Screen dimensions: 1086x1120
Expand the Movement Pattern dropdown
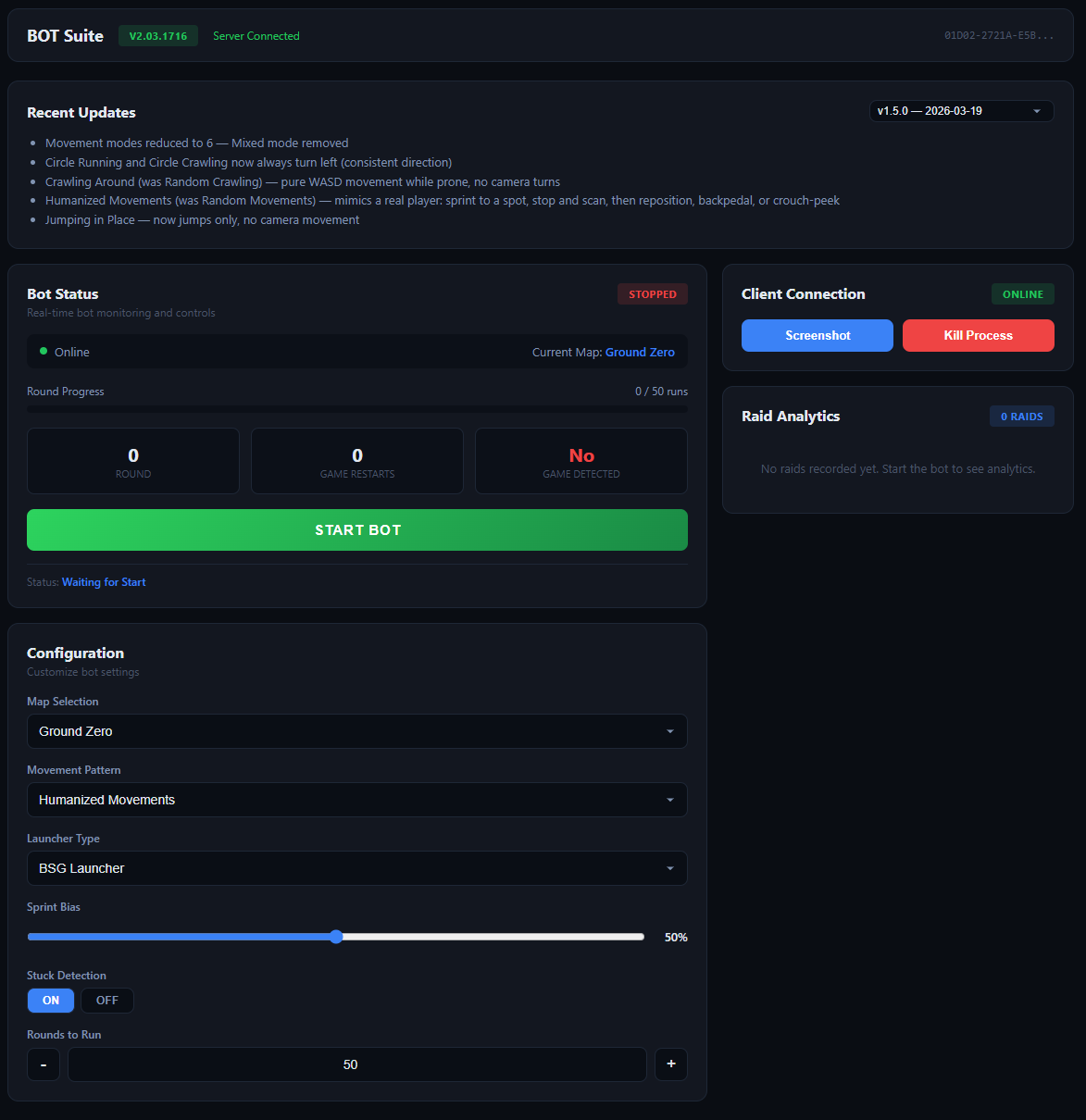click(357, 800)
